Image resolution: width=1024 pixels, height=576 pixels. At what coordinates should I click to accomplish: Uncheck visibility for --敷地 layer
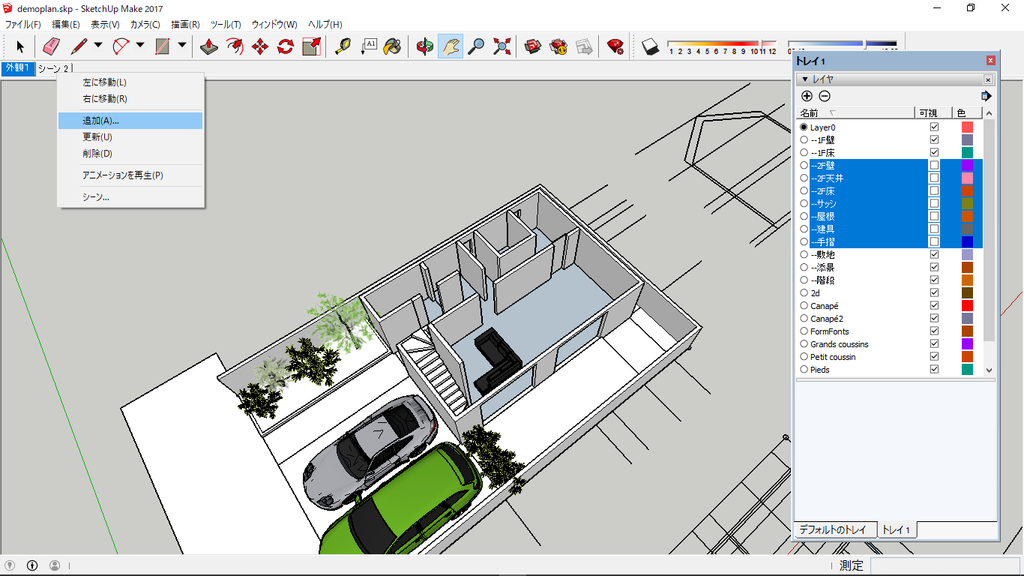[935, 255]
